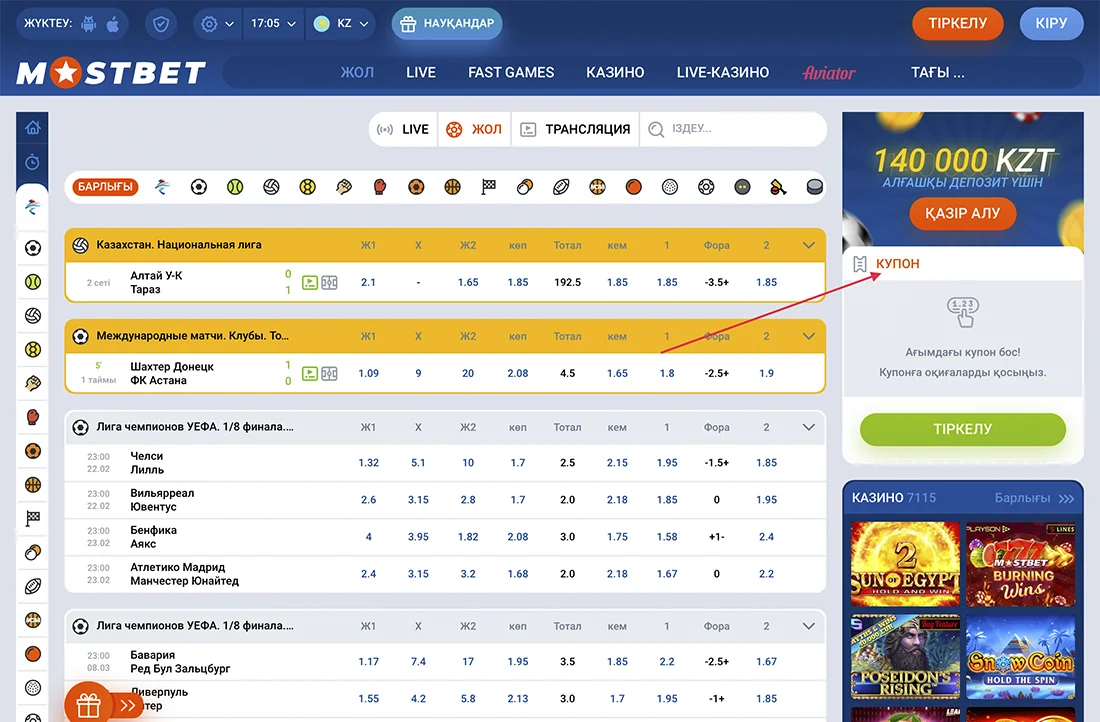Filter by basketball in the top sports row
1100x722 pixels.
point(452,187)
